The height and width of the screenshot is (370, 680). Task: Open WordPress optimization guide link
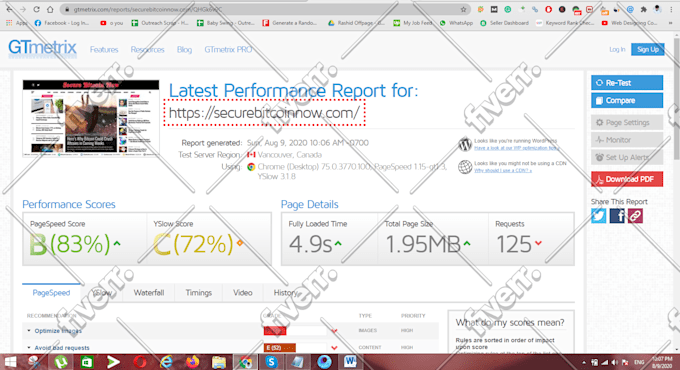pyautogui.click(x=517, y=148)
